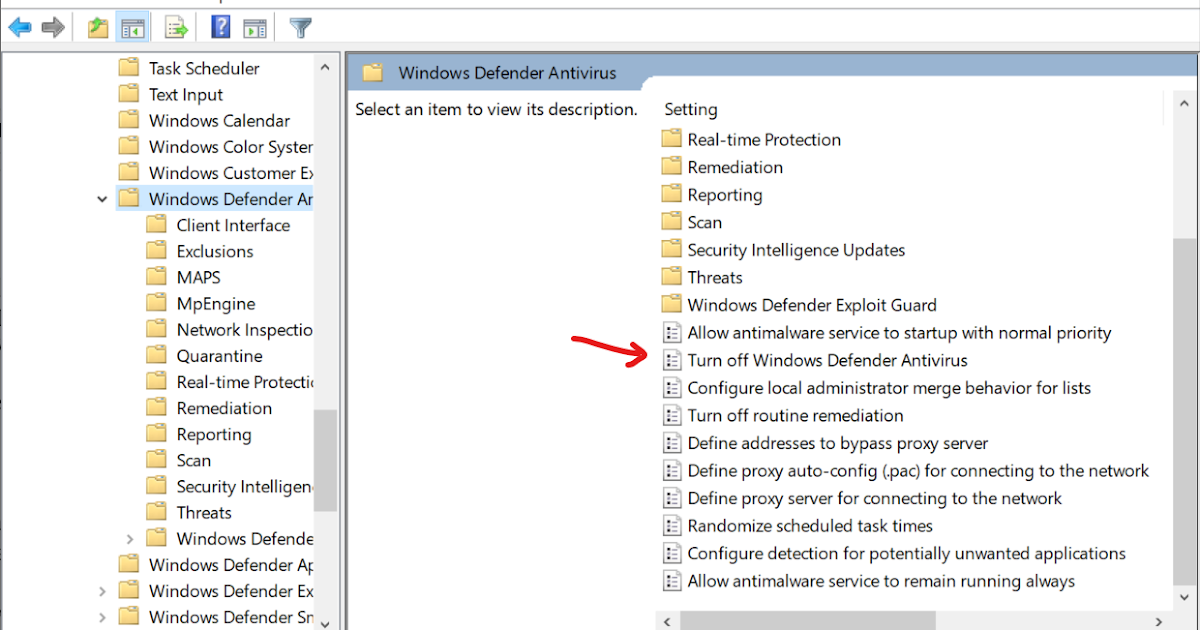Open MAPS subfolder in the tree

[x=198, y=277]
